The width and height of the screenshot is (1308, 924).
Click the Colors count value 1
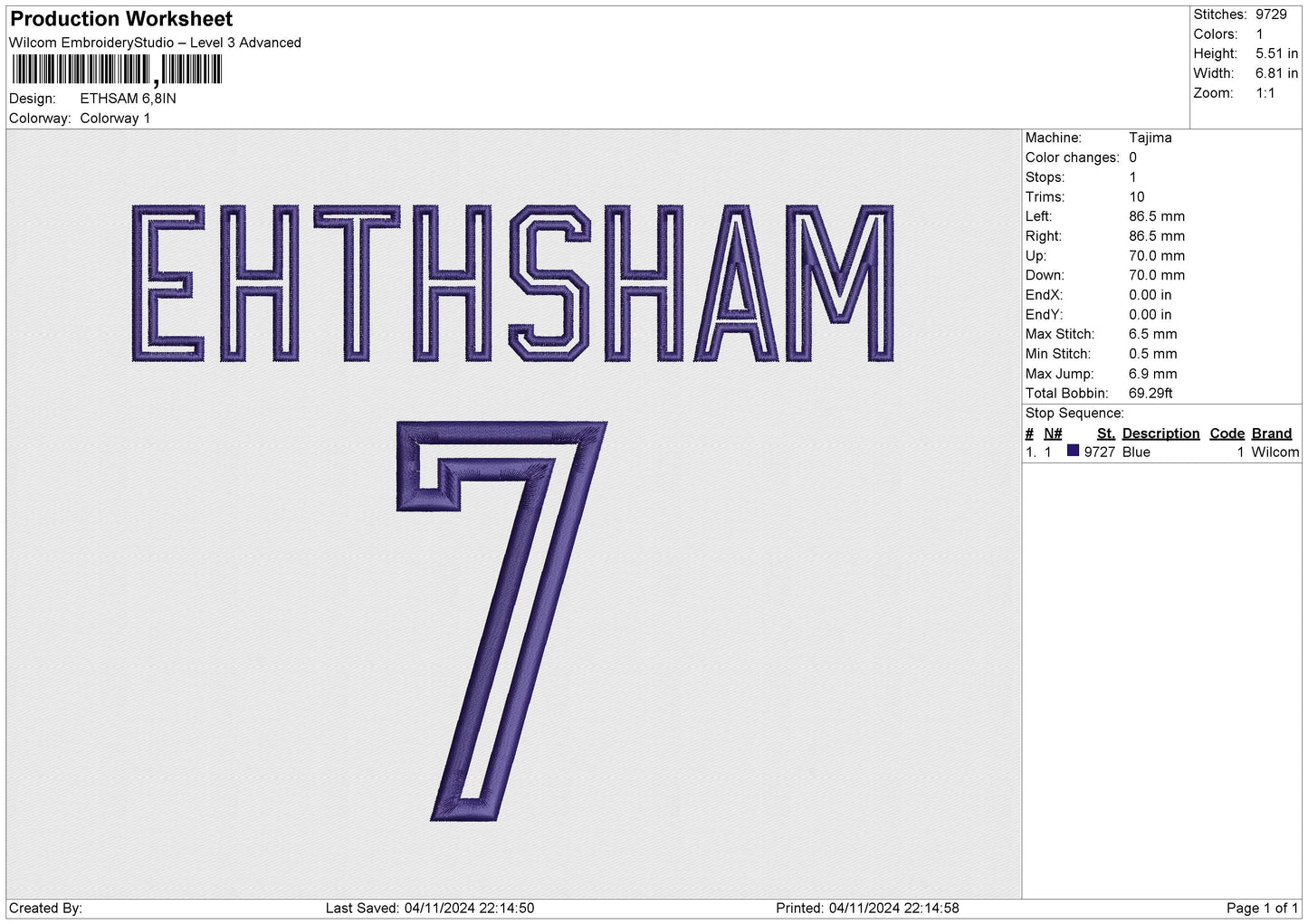coord(1259,34)
